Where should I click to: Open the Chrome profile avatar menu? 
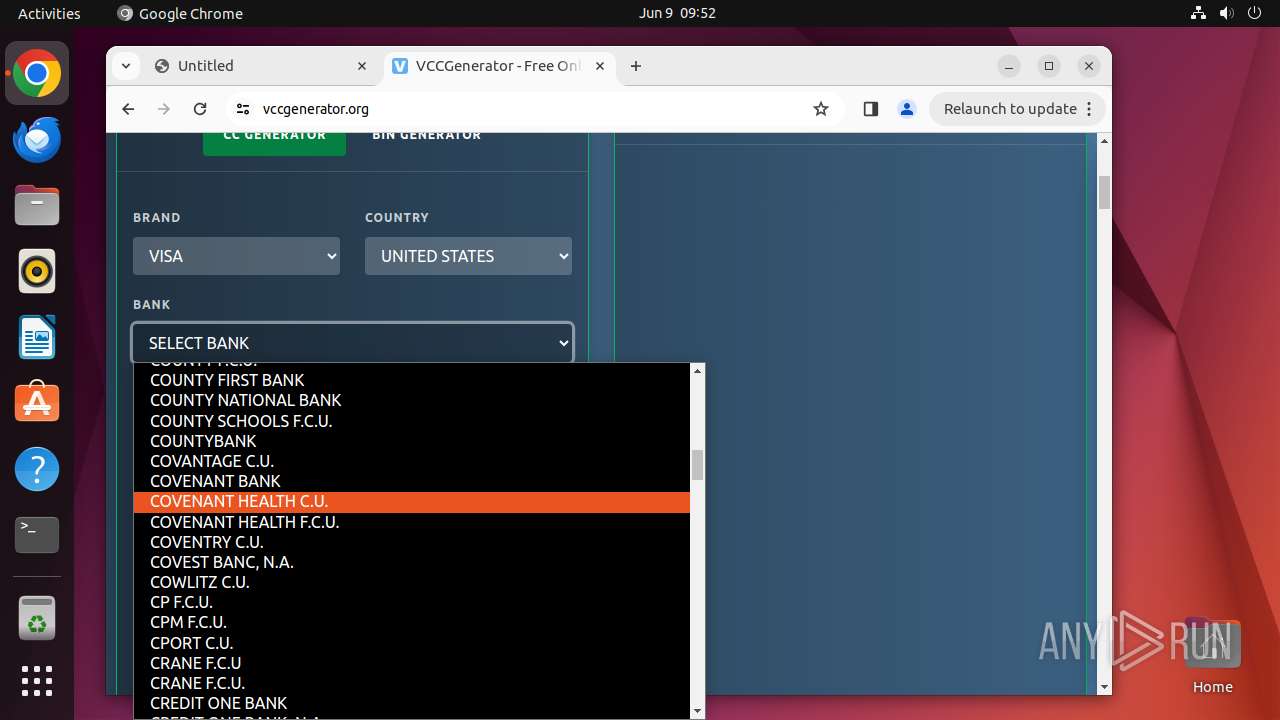[907, 109]
